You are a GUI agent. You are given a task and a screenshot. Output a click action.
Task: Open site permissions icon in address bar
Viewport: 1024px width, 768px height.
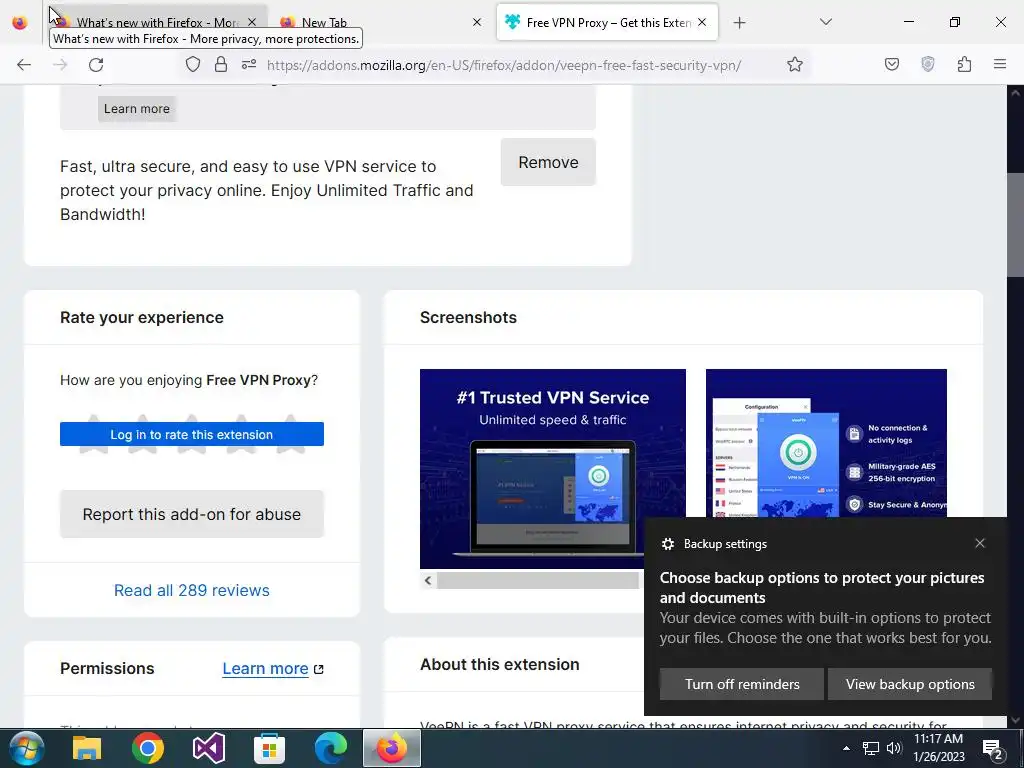249,64
